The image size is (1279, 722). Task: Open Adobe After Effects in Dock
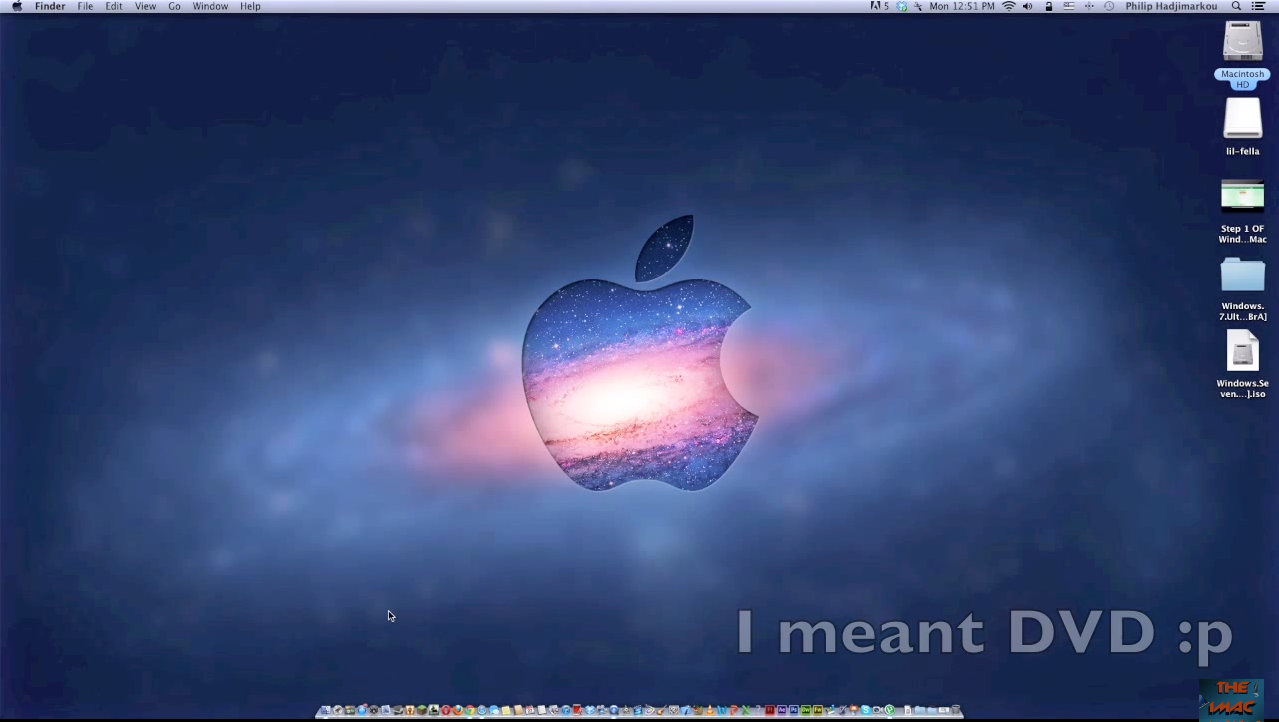point(782,710)
